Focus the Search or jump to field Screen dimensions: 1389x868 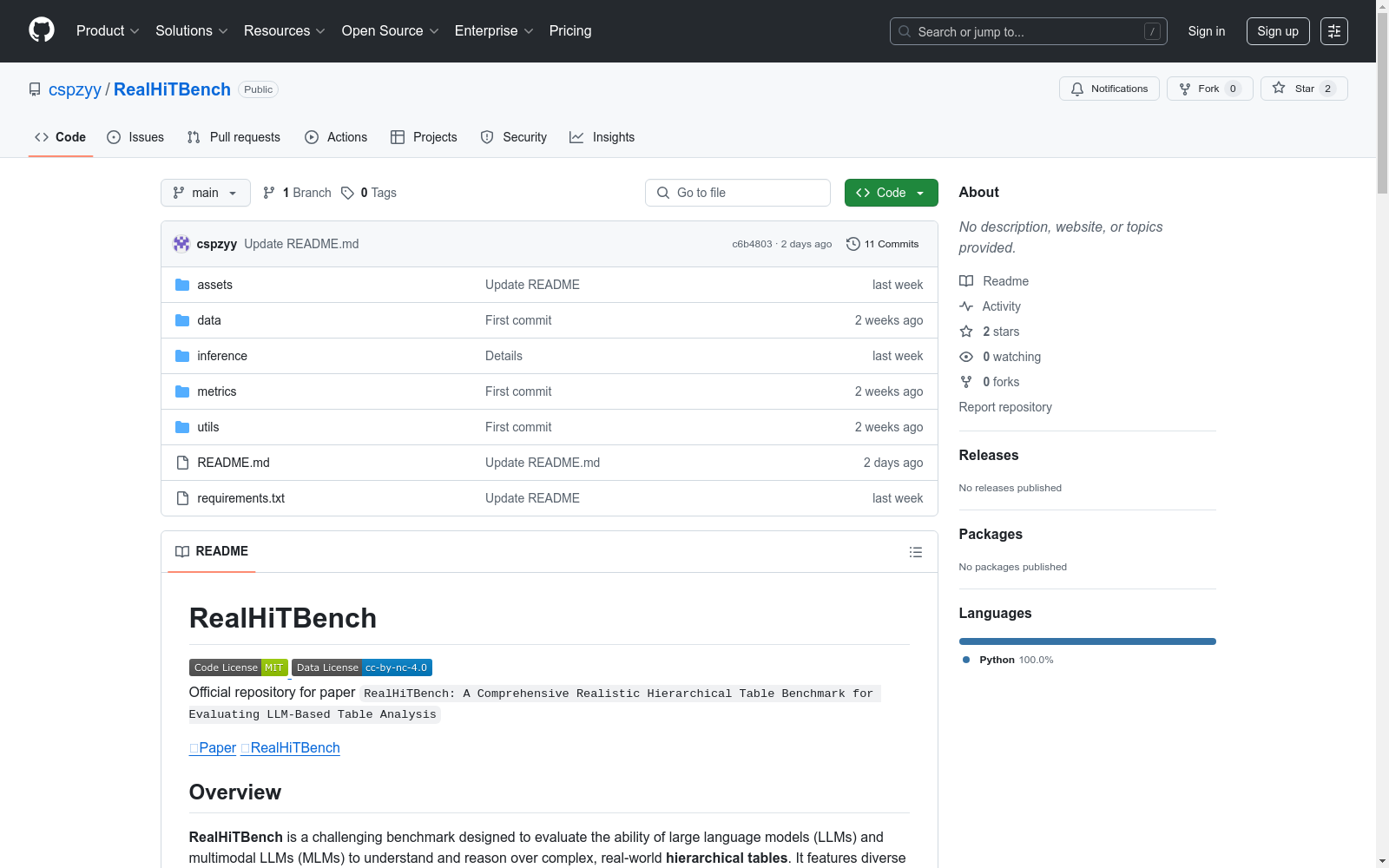point(1029,31)
